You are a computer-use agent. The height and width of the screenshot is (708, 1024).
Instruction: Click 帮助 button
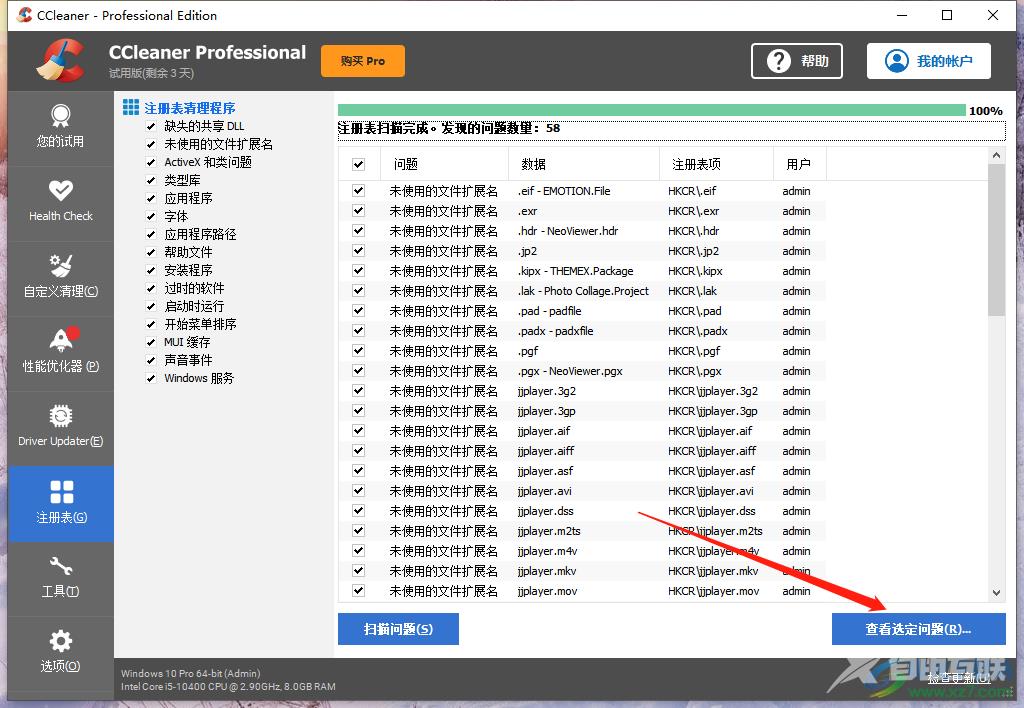(797, 61)
